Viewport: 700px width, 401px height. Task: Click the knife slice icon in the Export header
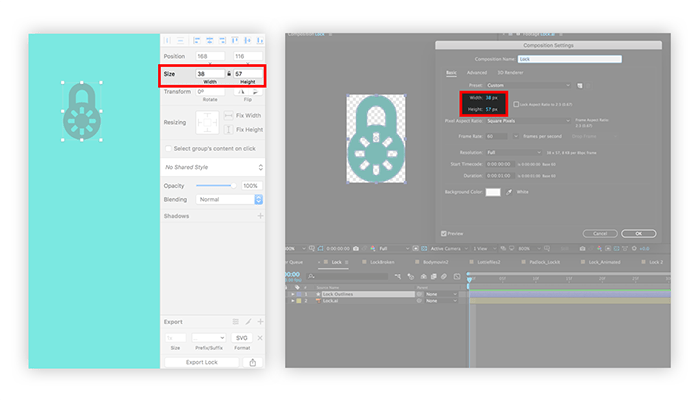coord(248,322)
